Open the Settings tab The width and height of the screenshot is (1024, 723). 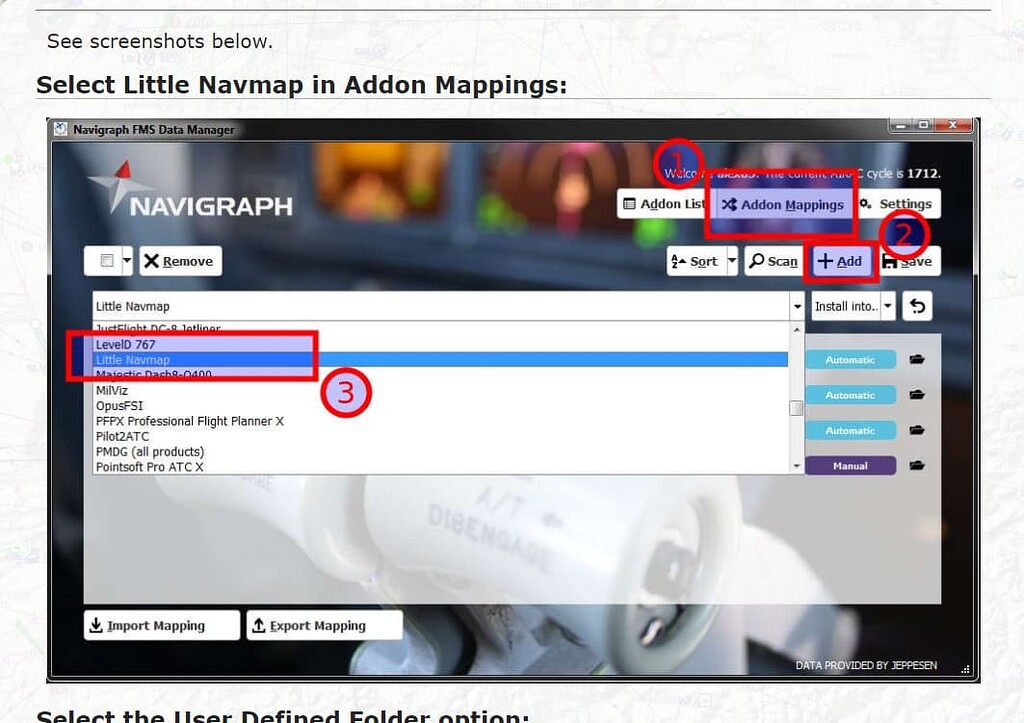898,204
